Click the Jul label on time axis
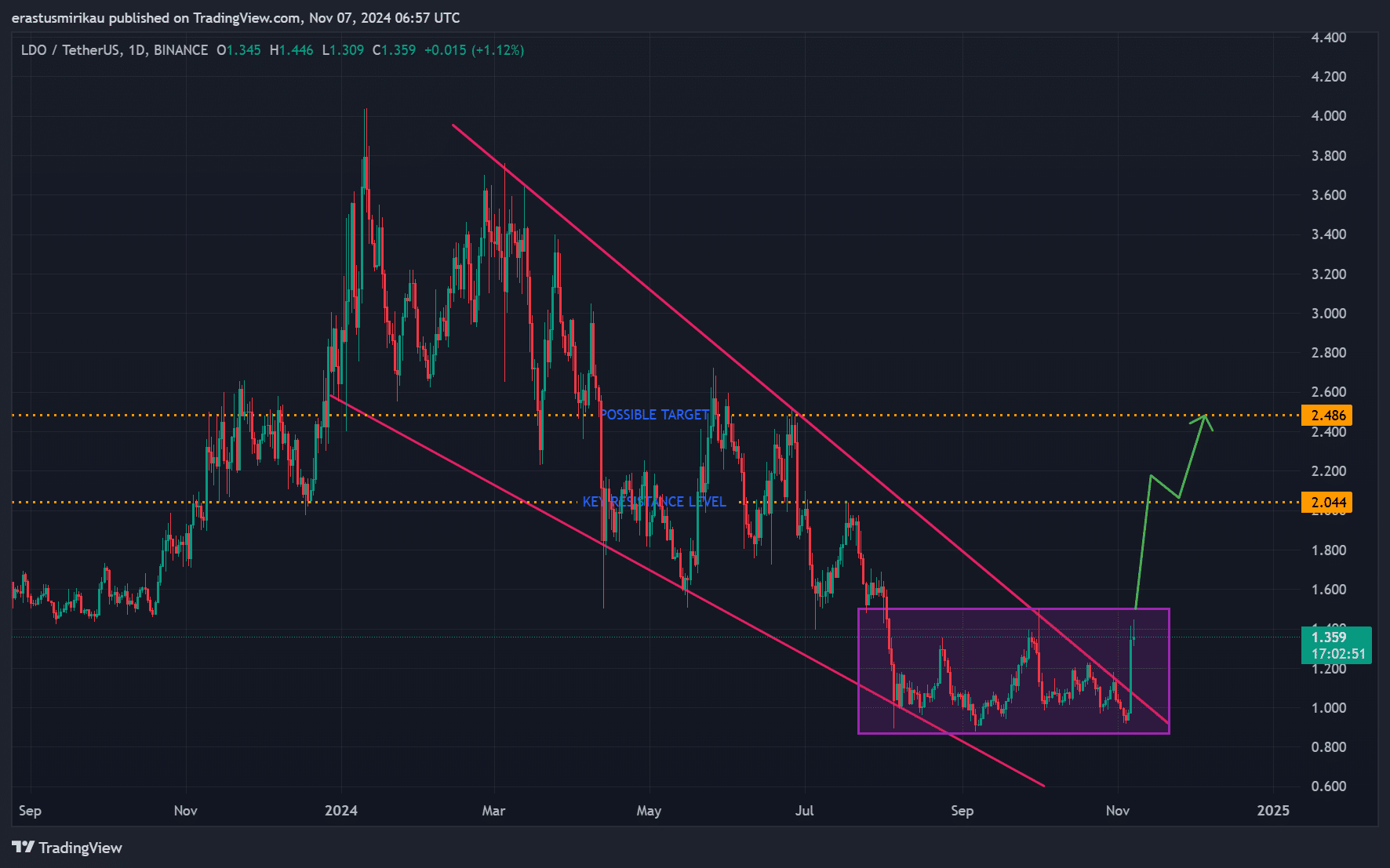Image resolution: width=1390 pixels, height=868 pixels. (x=804, y=811)
